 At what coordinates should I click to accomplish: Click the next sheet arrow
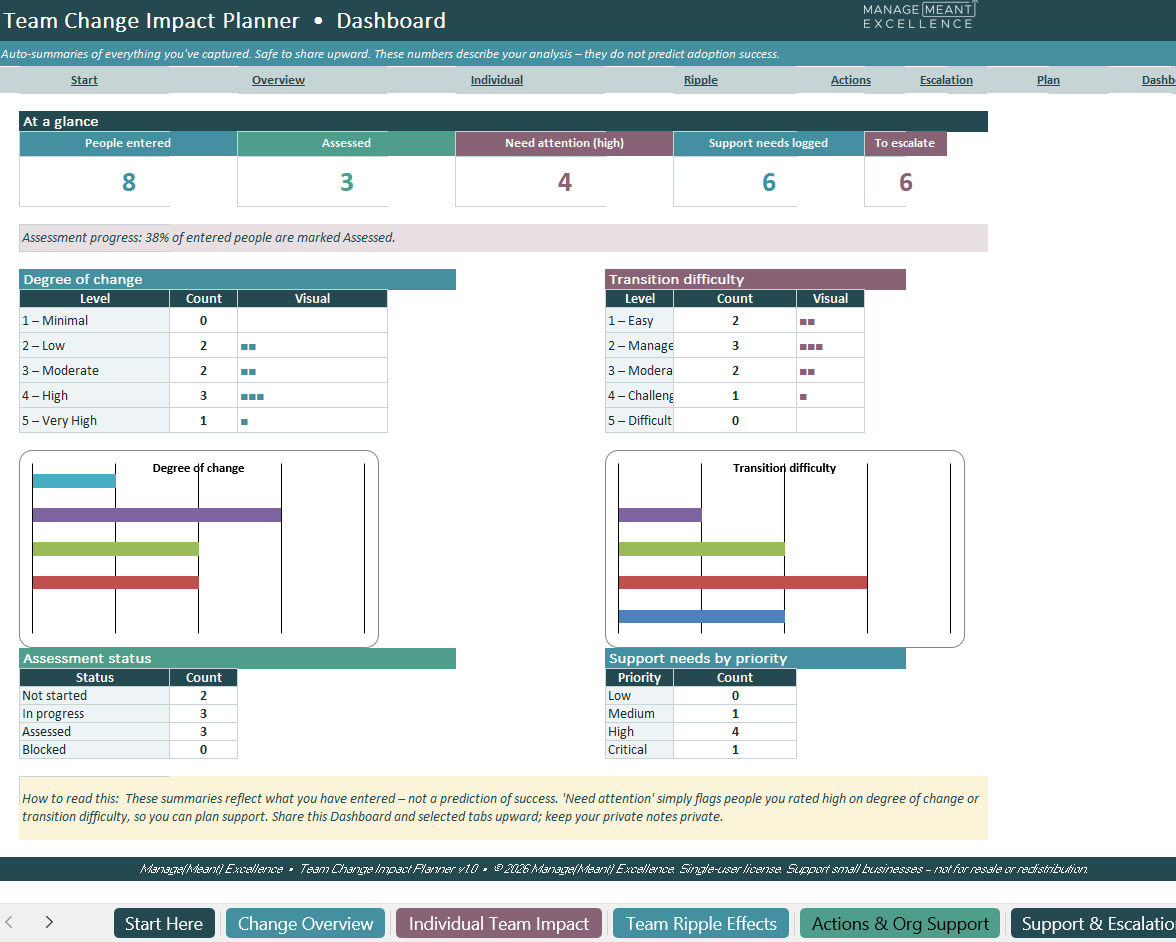[49, 922]
